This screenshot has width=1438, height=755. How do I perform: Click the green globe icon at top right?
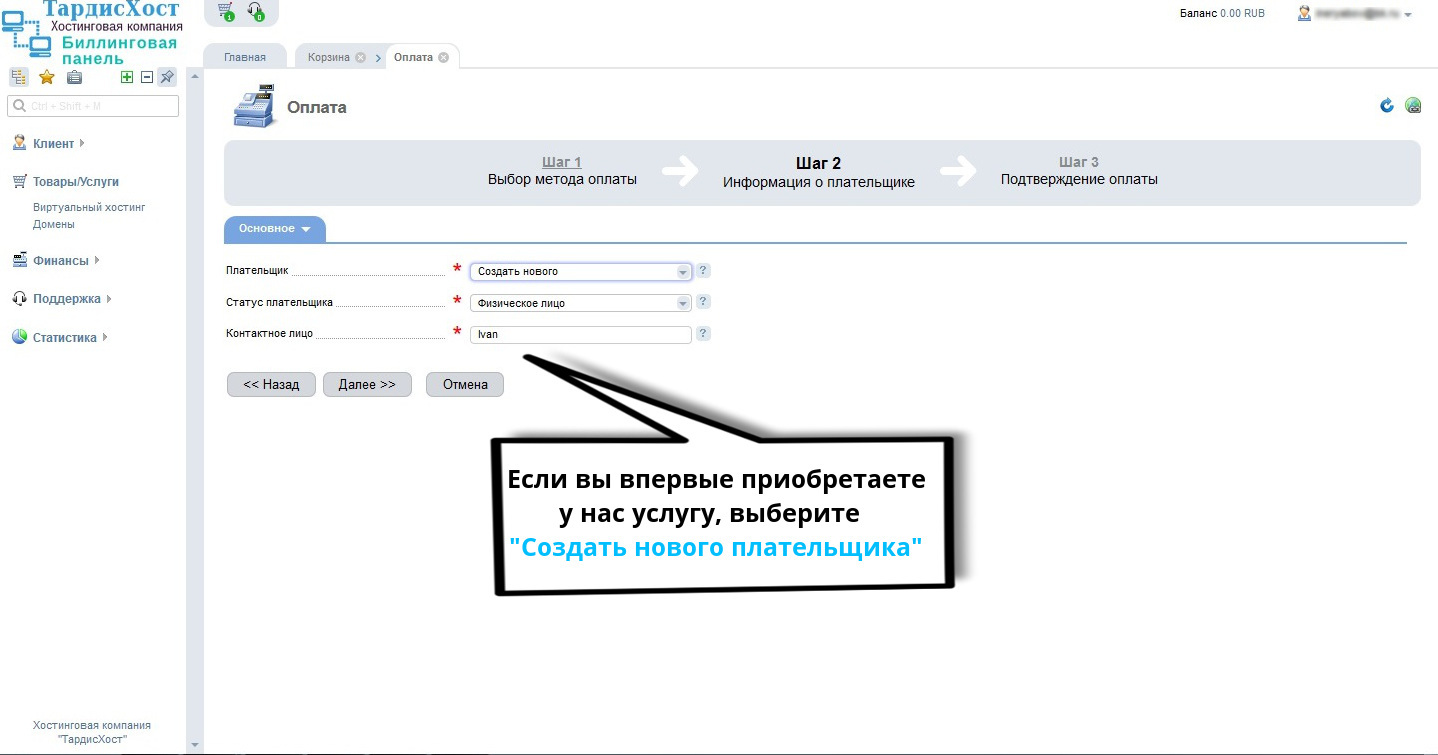coord(1413,105)
